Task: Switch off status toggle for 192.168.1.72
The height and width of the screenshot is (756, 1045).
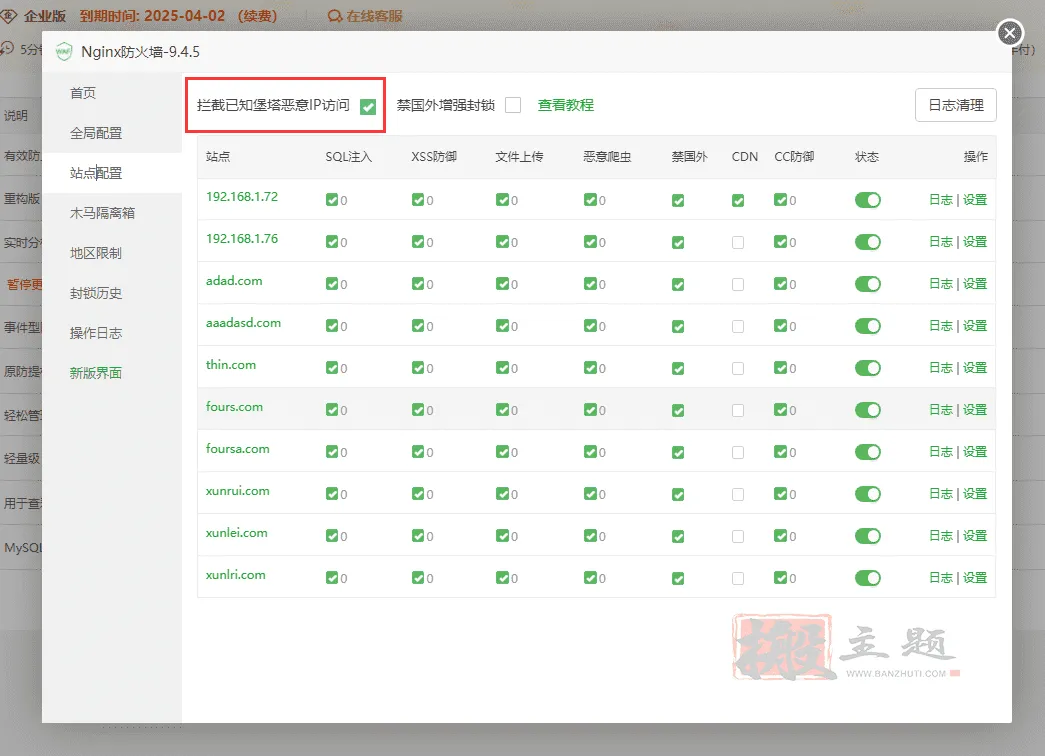Action: (868, 200)
